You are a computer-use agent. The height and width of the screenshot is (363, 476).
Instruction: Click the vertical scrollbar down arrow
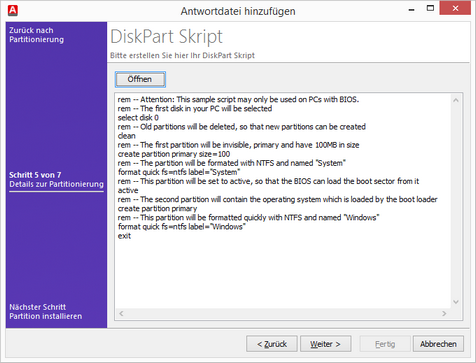456,302
